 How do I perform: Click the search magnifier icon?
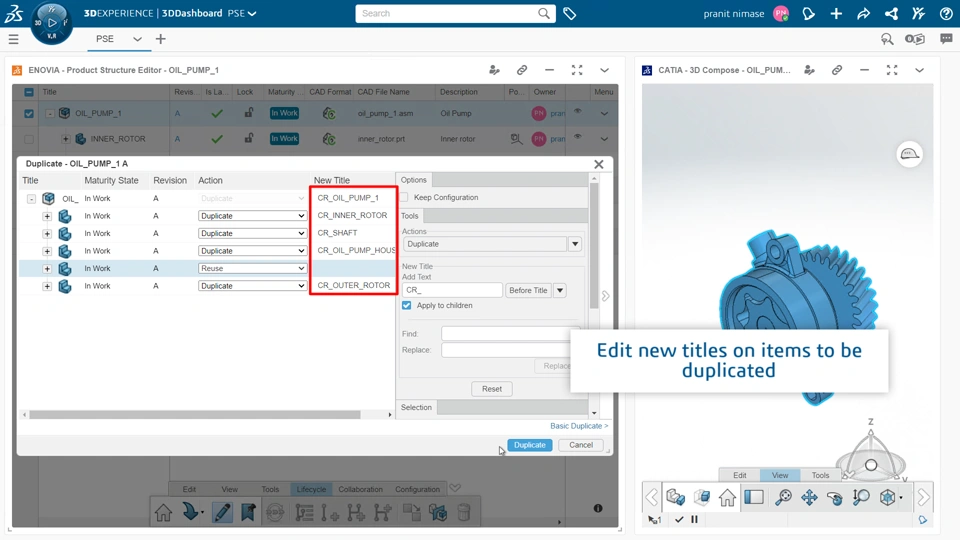click(x=544, y=13)
